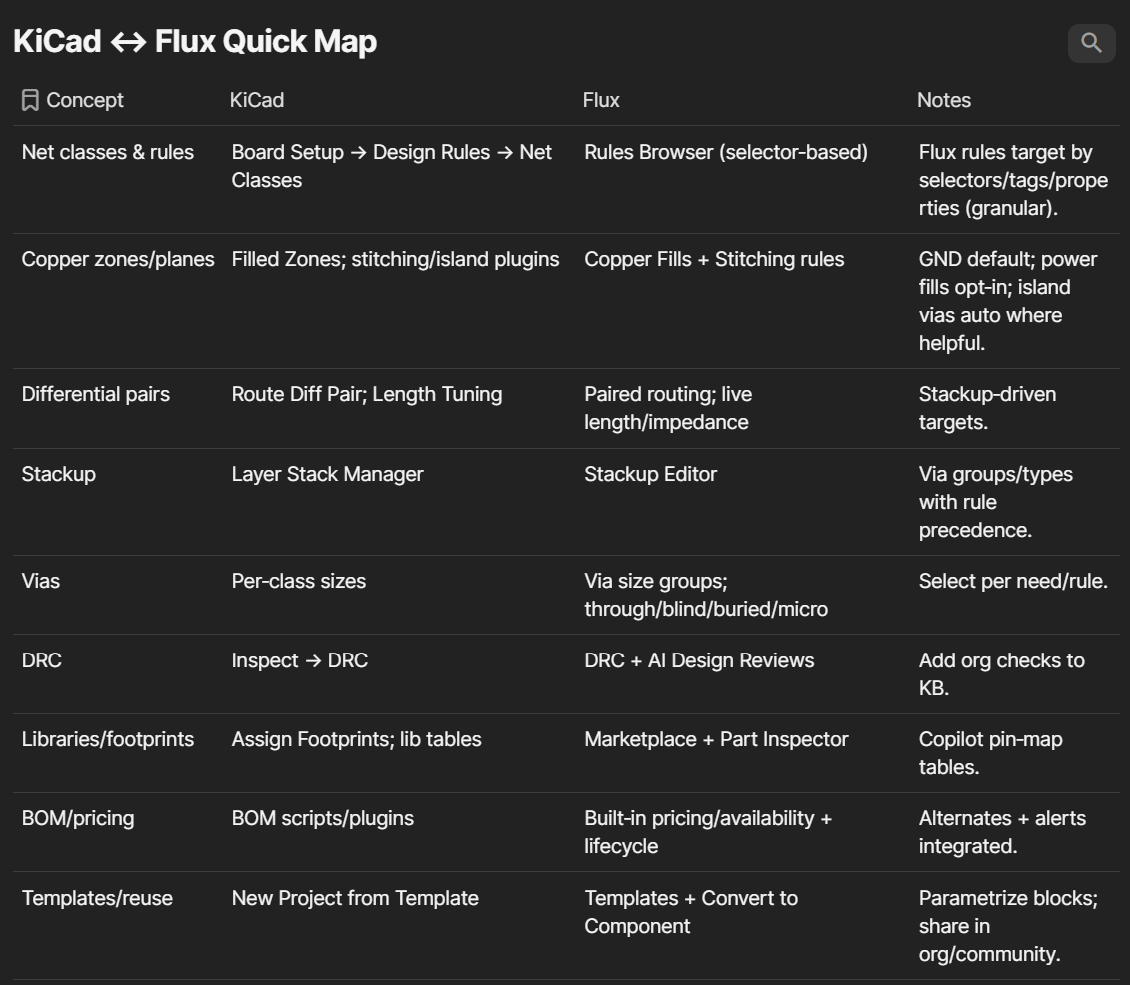Click 'DRC + AI Design Reviews' cell
Viewport: 1130px width, 985px height.
tap(699, 661)
